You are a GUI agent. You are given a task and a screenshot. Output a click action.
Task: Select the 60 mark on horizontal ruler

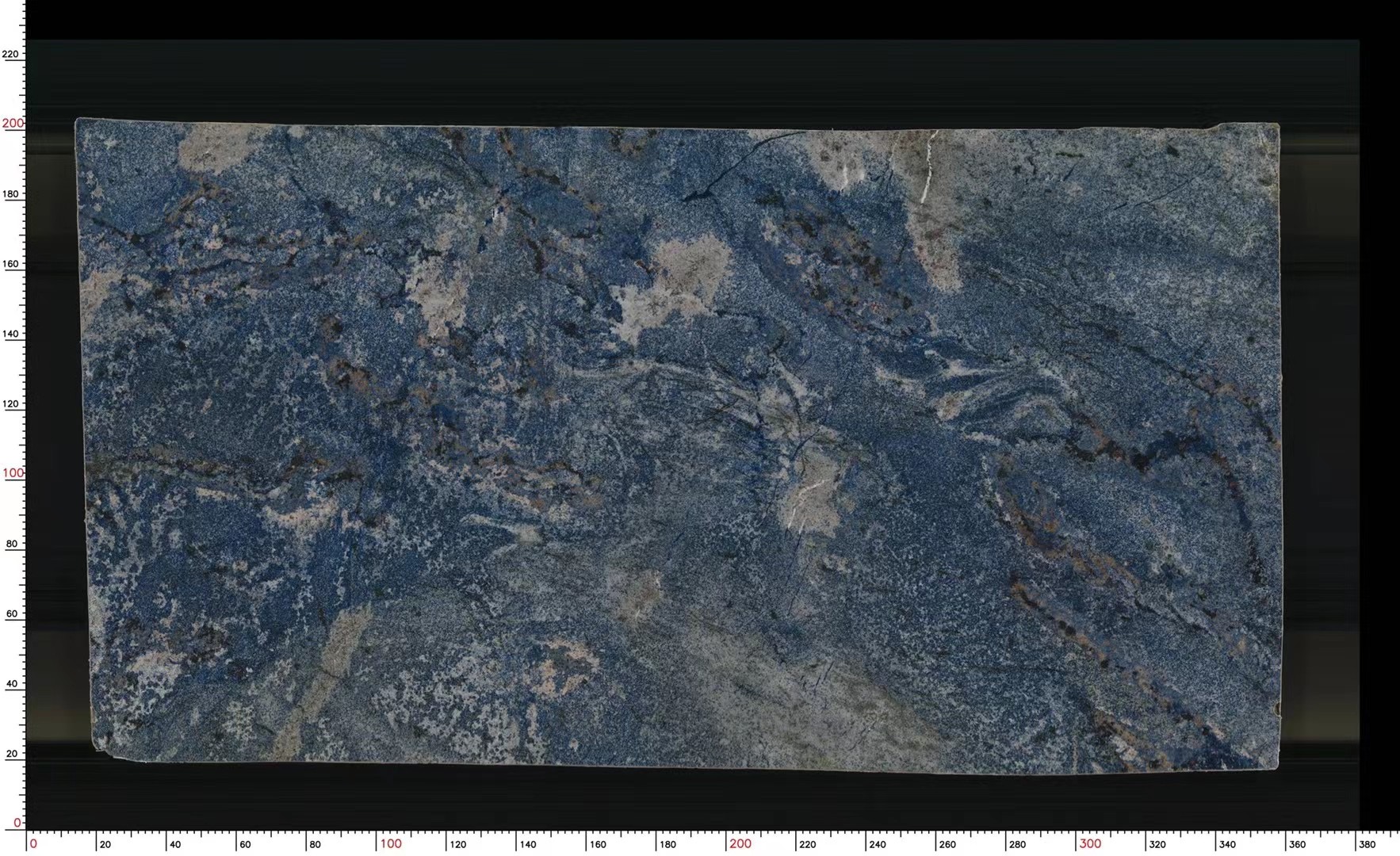coord(245,845)
